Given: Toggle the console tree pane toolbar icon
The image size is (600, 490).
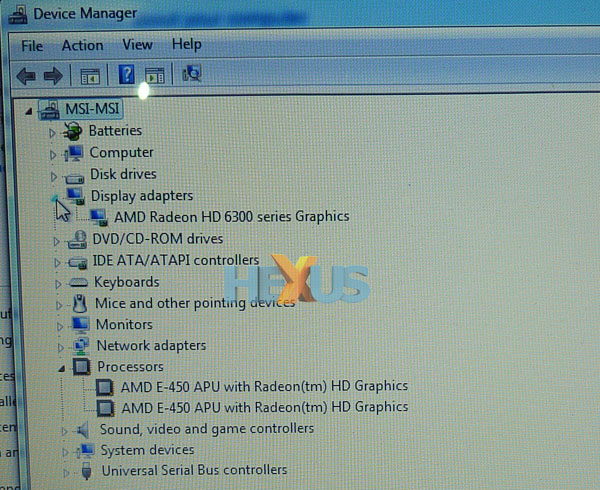Looking at the screenshot, I should pyautogui.click(x=90, y=76).
